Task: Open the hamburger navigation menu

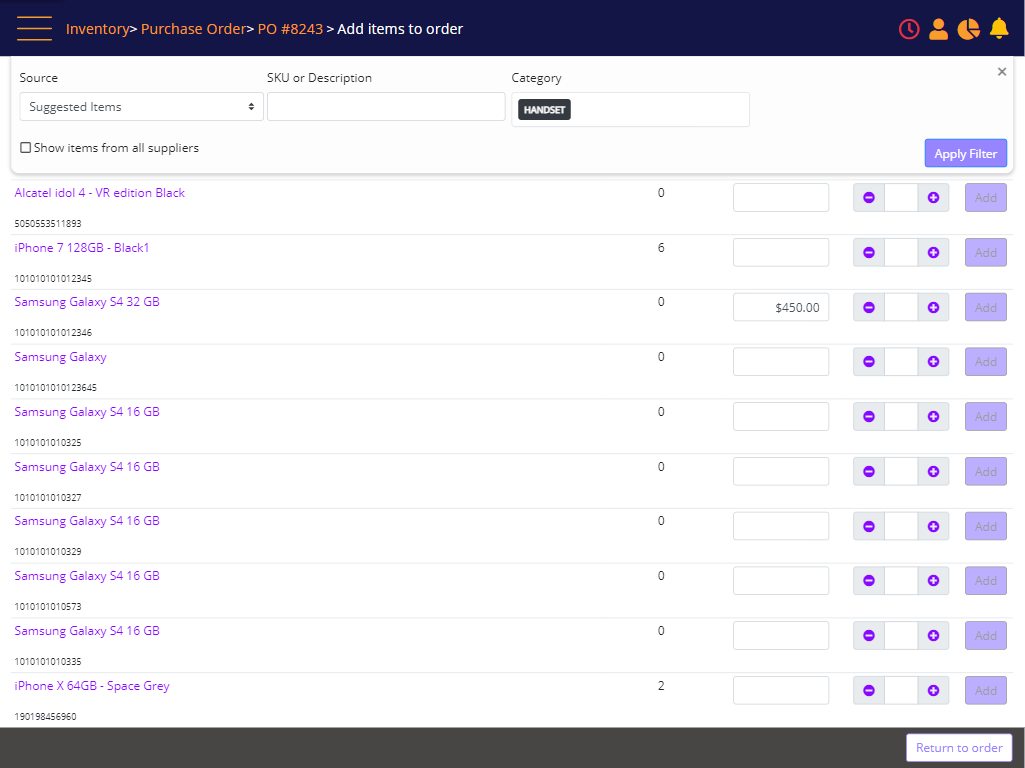Action: tap(34, 29)
